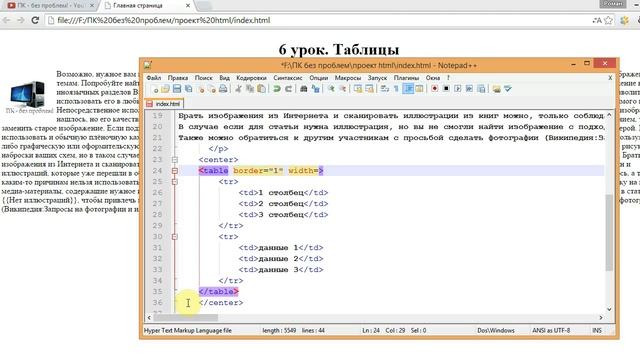Play back the recorded macro
The width and height of the screenshot is (640, 360).
coord(458,89)
